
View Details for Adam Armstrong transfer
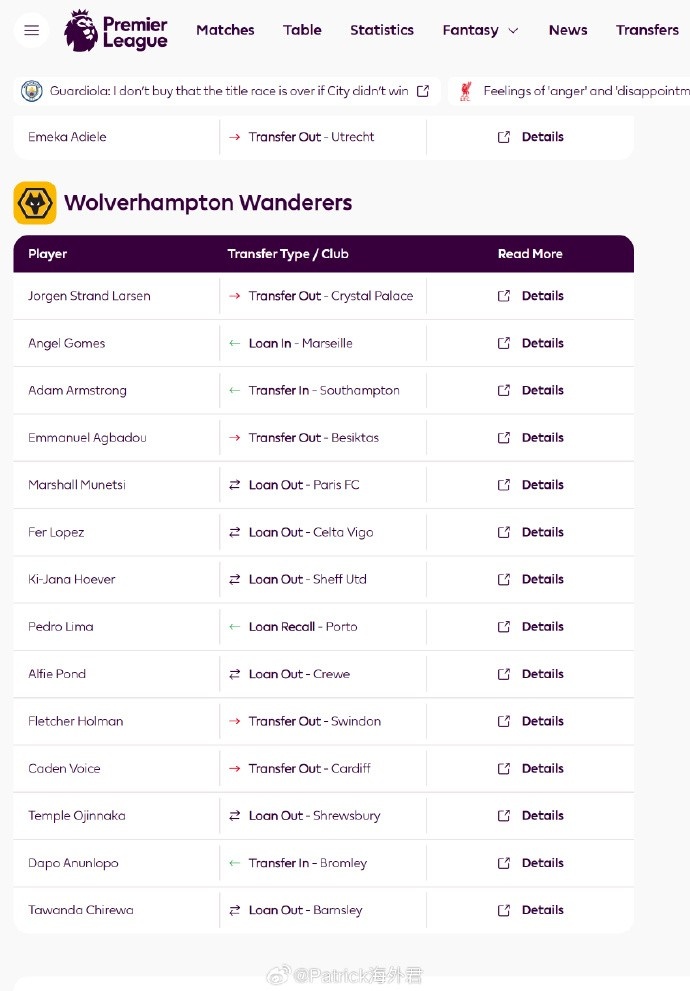click(x=542, y=390)
